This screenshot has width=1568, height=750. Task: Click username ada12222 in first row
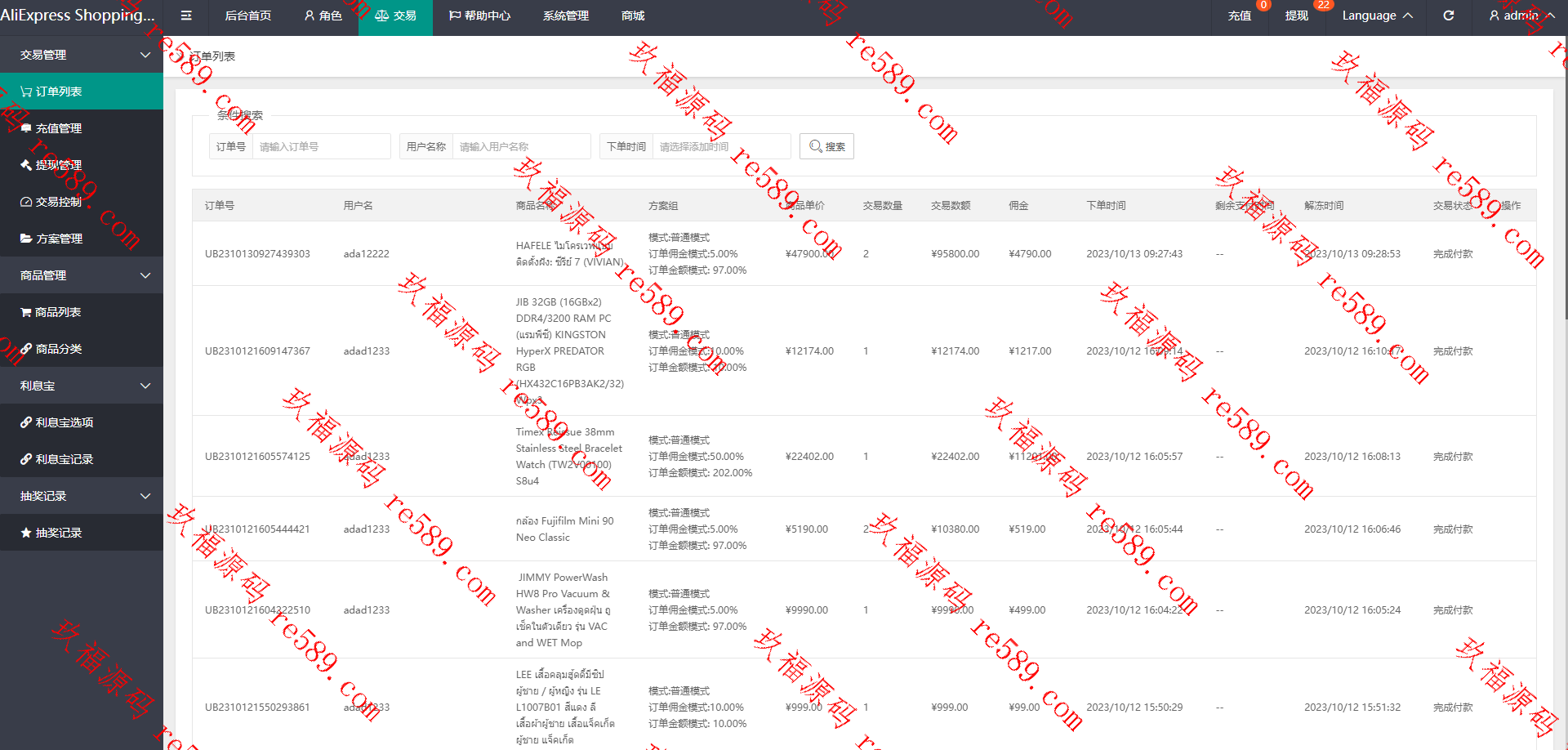(x=366, y=254)
